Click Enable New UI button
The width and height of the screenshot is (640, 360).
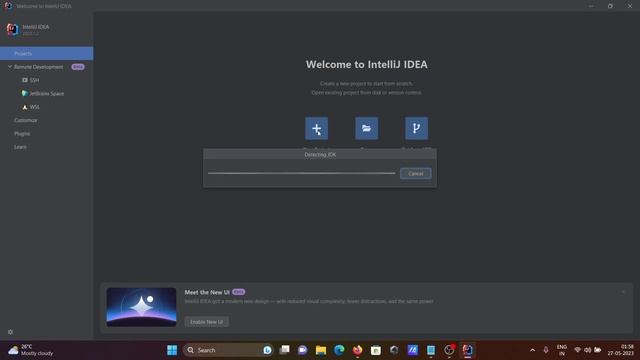pos(207,322)
